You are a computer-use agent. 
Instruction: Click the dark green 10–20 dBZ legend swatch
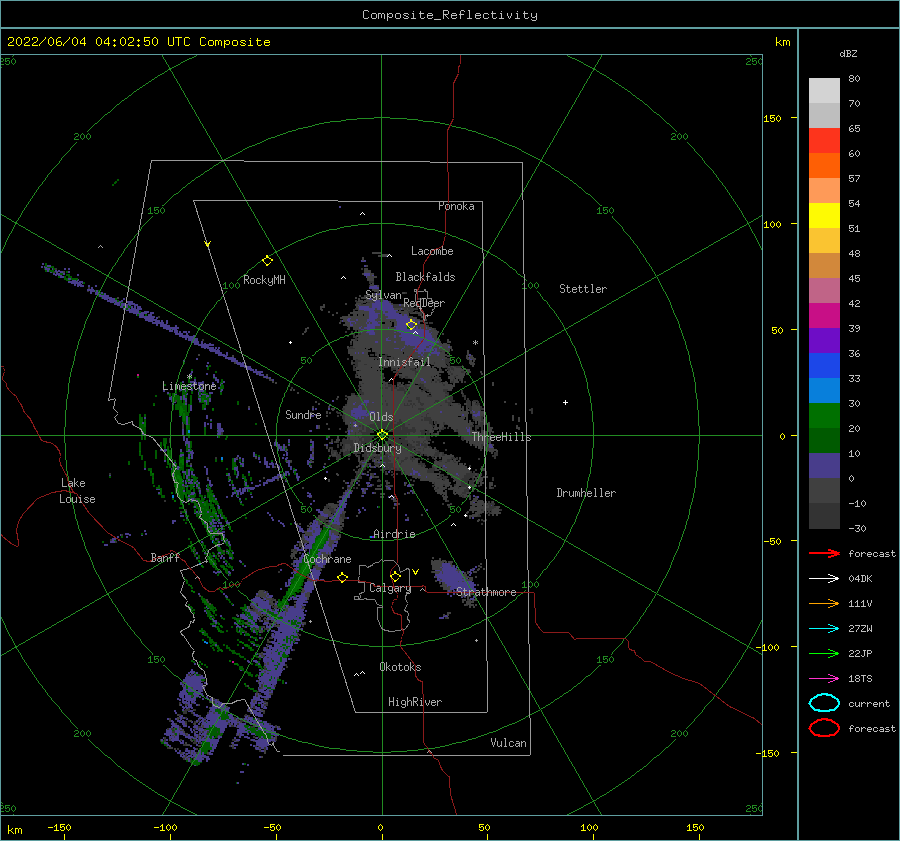click(x=824, y=440)
